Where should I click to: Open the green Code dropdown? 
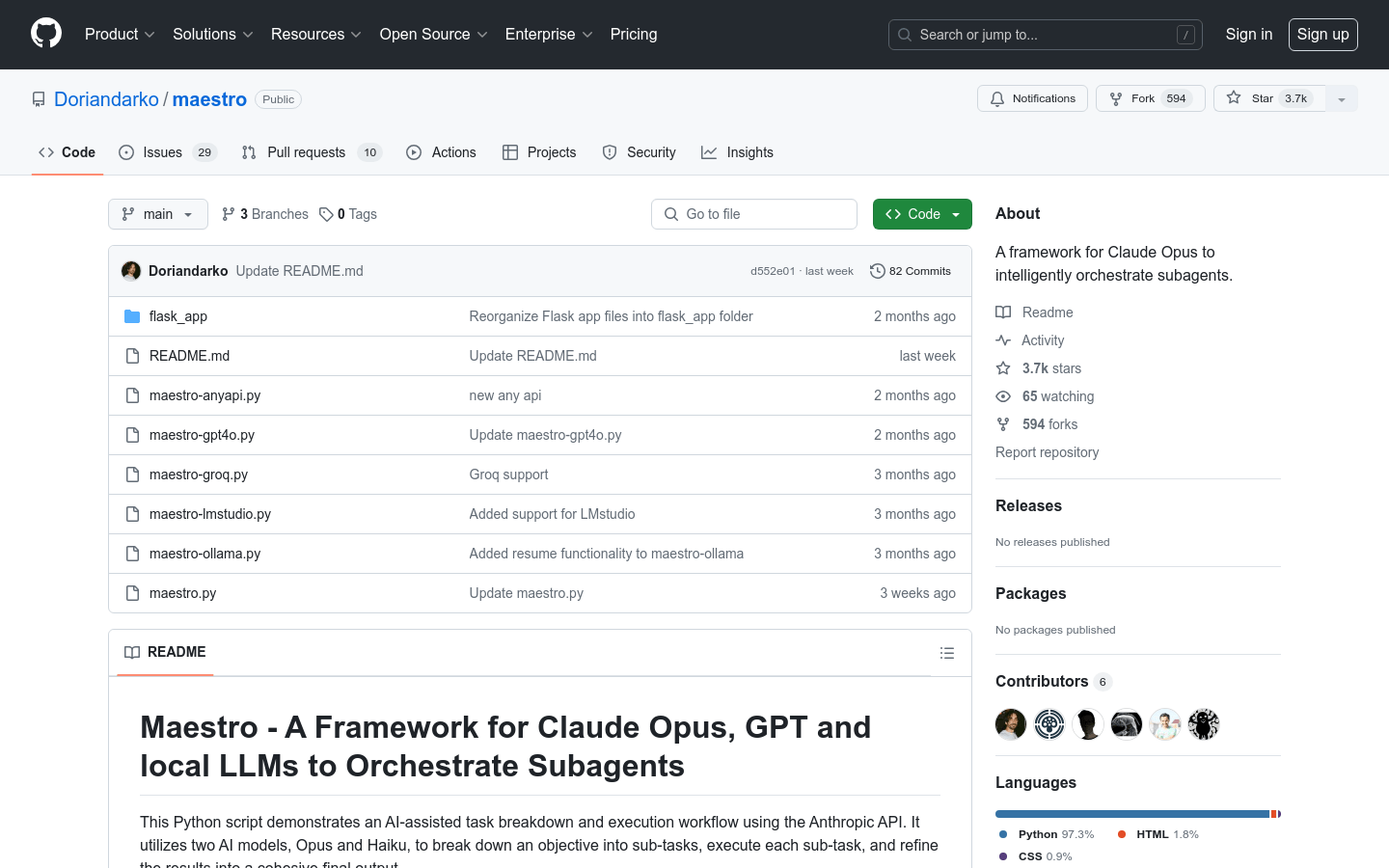pyautogui.click(x=922, y=214)
